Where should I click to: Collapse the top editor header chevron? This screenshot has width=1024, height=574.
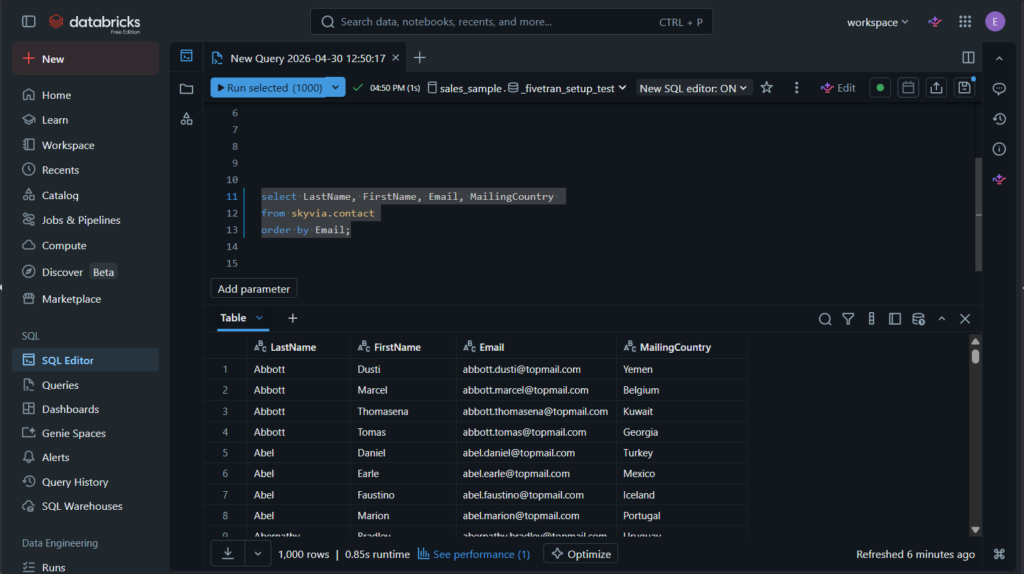tap(999, 58)
